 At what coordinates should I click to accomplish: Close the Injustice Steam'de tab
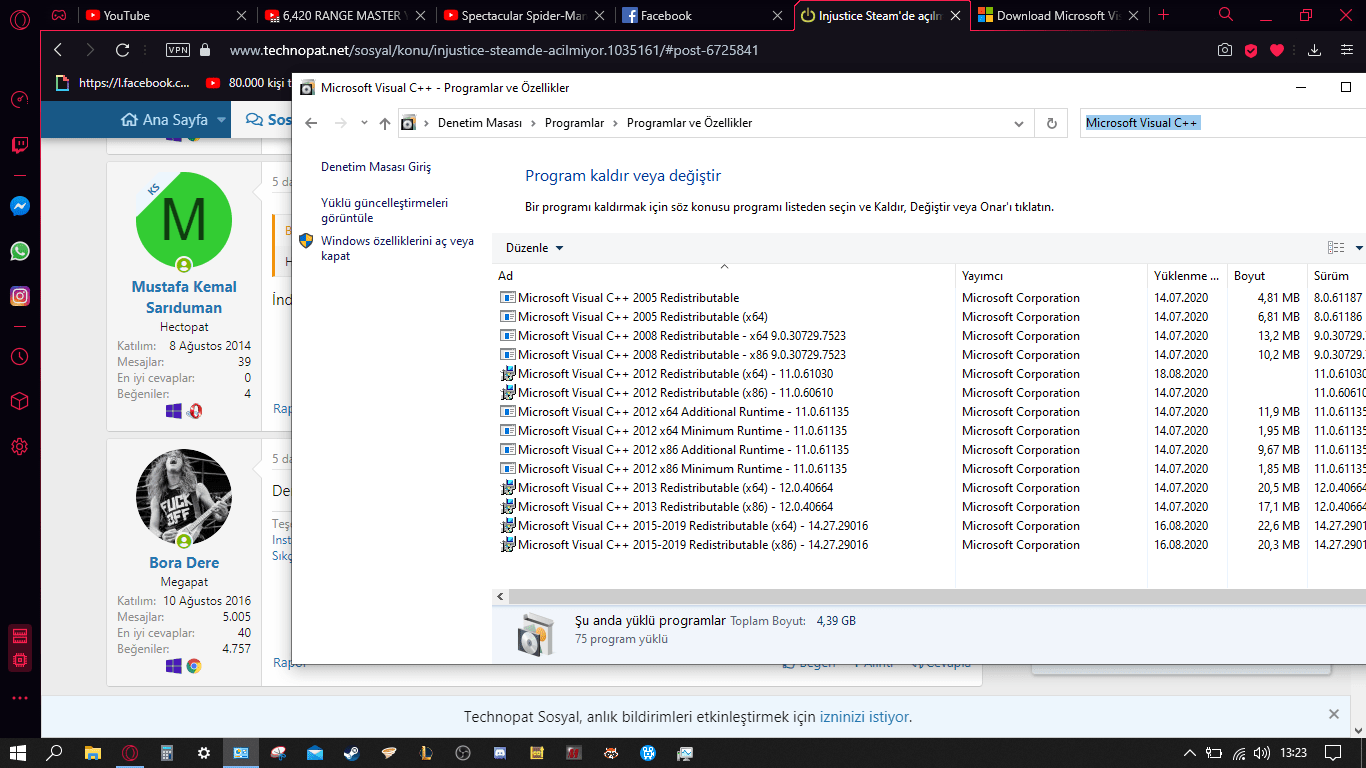956,16
